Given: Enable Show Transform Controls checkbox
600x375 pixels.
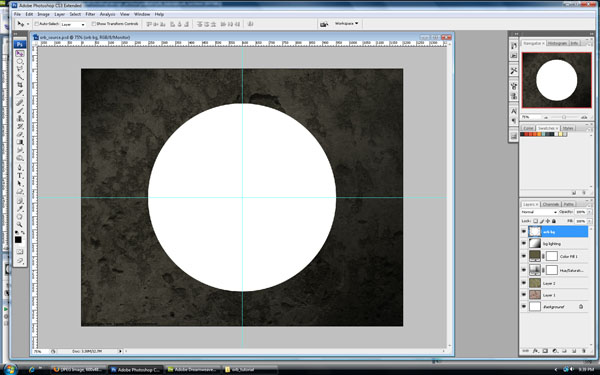Looking at the screenshot, I should point(94,24).
